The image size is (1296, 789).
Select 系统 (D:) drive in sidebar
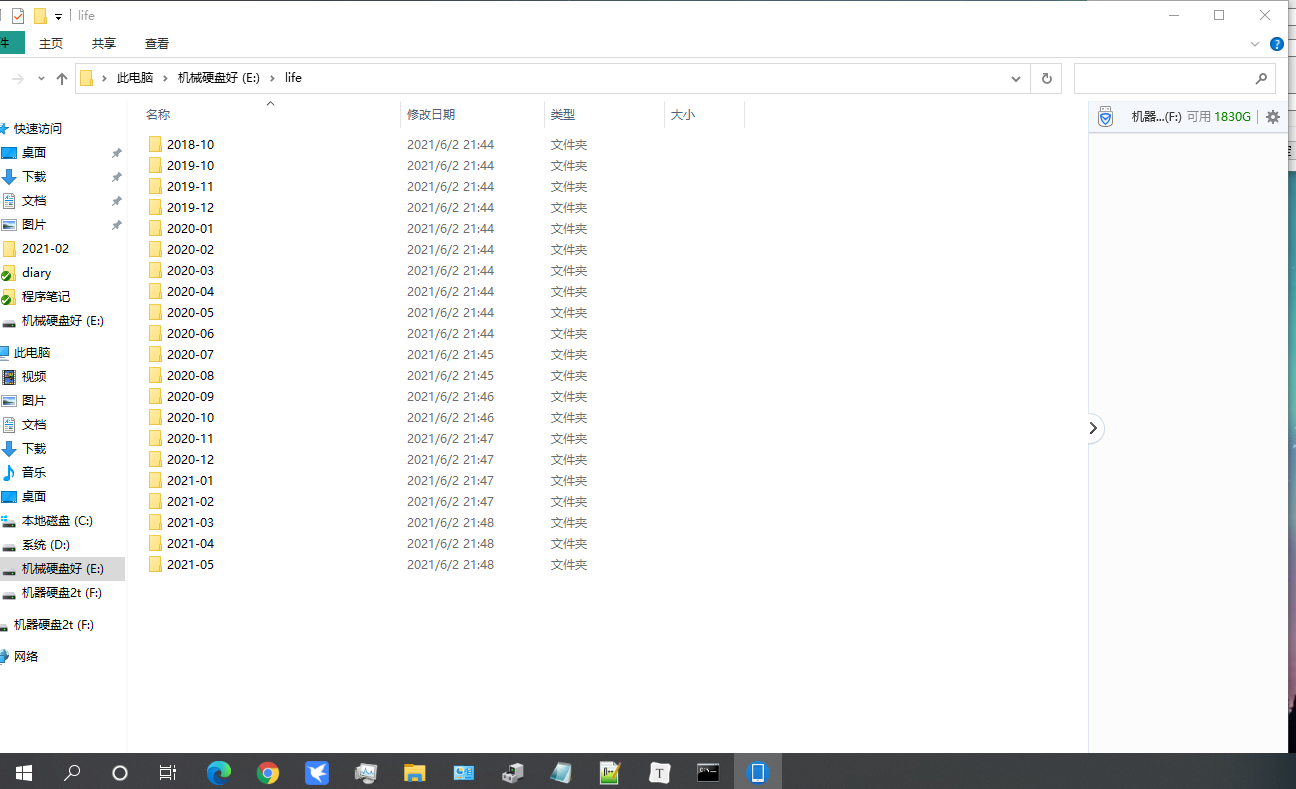click(46, 545)
